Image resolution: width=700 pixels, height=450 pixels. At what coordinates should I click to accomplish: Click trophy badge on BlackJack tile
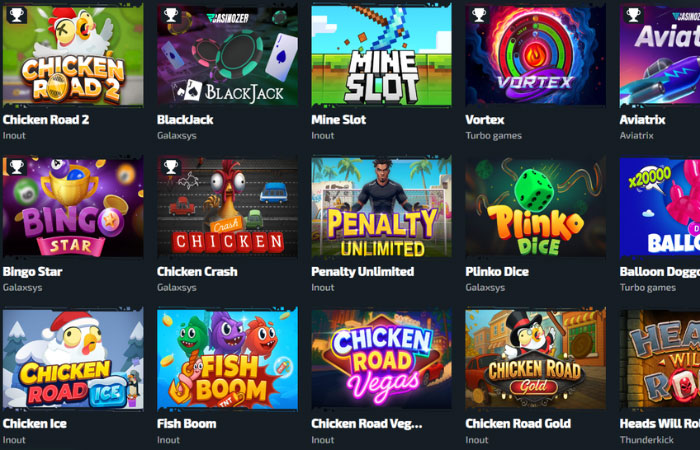171,15
